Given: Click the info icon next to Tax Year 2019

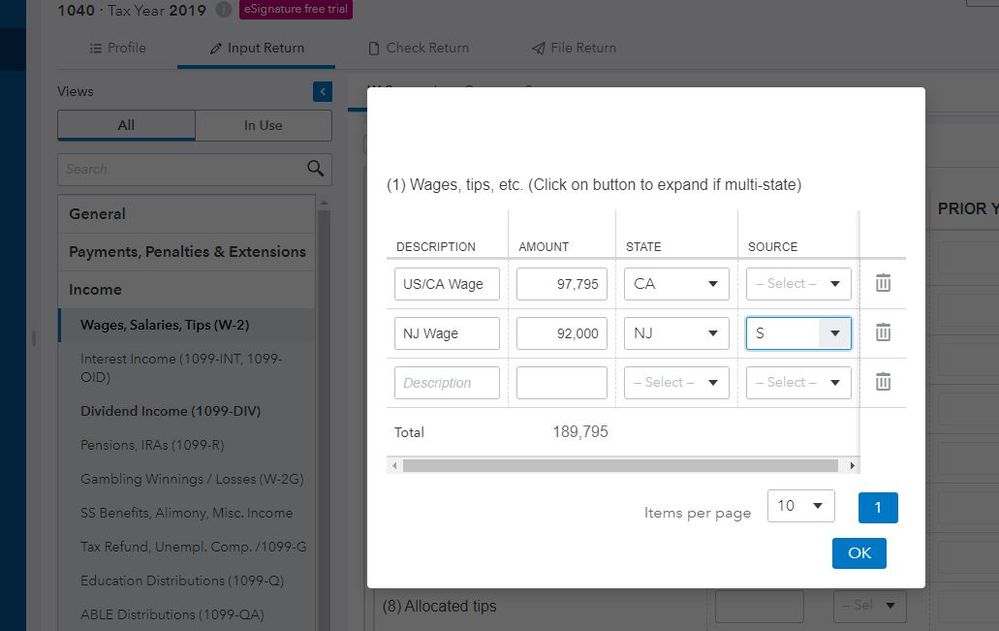Looking at the screenshot, I should click(x=224, y=10).
